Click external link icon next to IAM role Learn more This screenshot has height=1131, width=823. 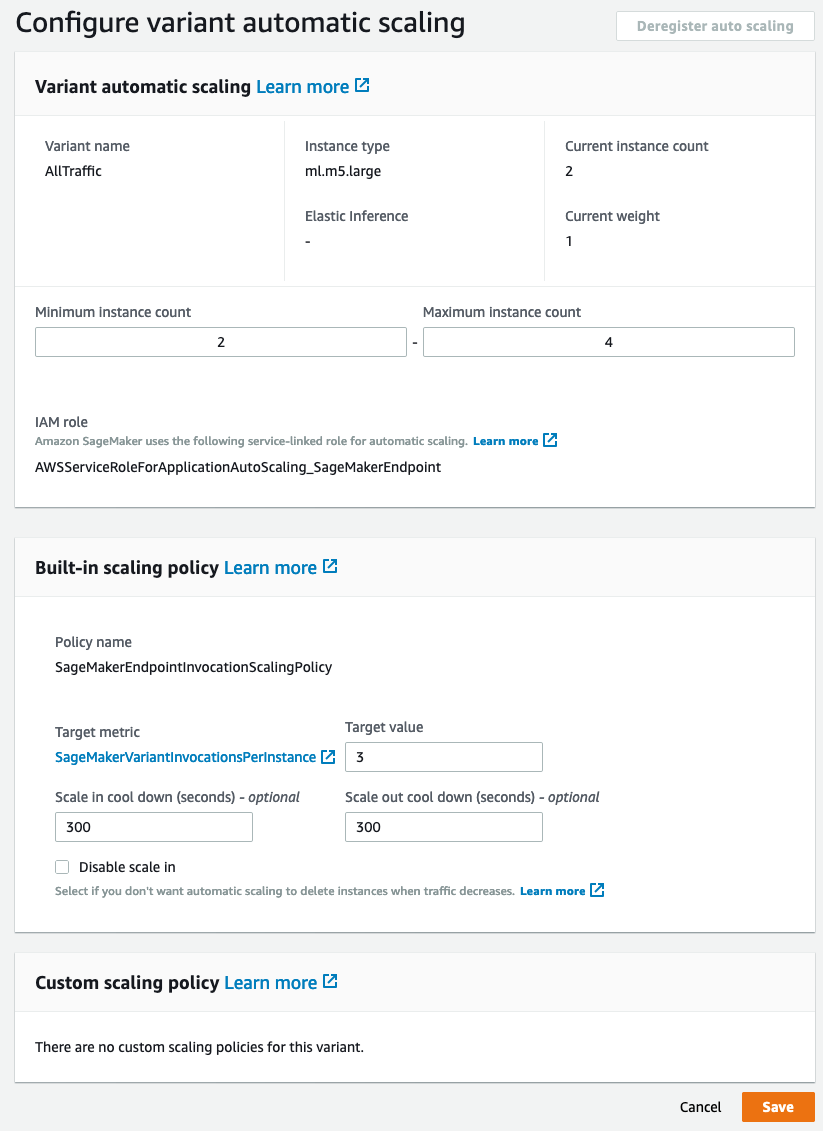pos(550,440)
